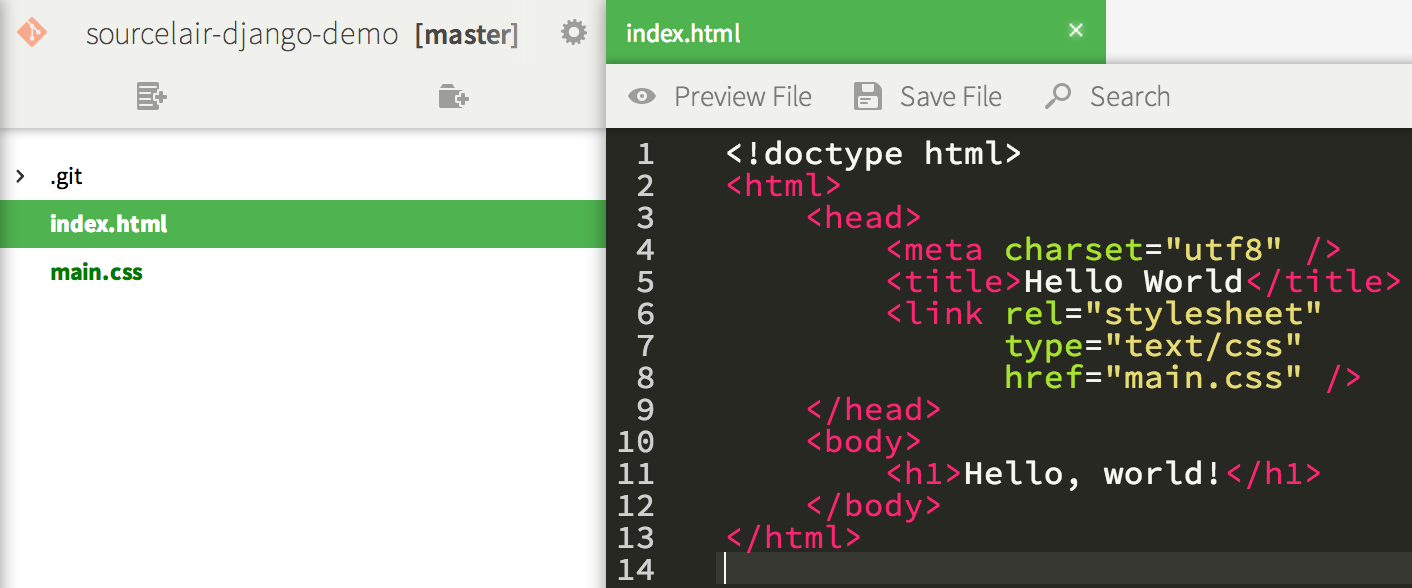The image size is (1412, 588).
Task: Click the opening <head> tag
Action: point(863,218)
